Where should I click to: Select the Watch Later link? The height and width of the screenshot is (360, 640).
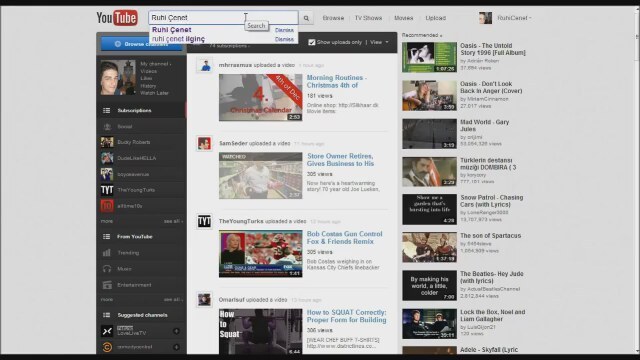pyautogui.click(x=154, y=93)
